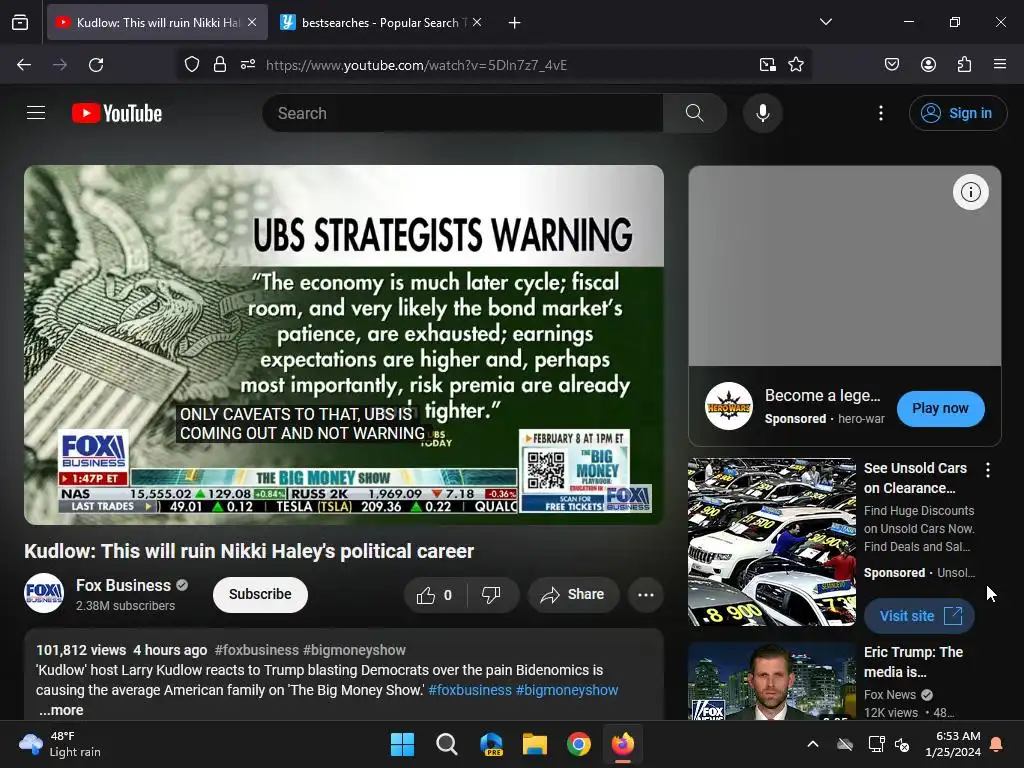Close the Kudlow YouTube tab
The image size is (1024, 768).
(x=252, y=23)
